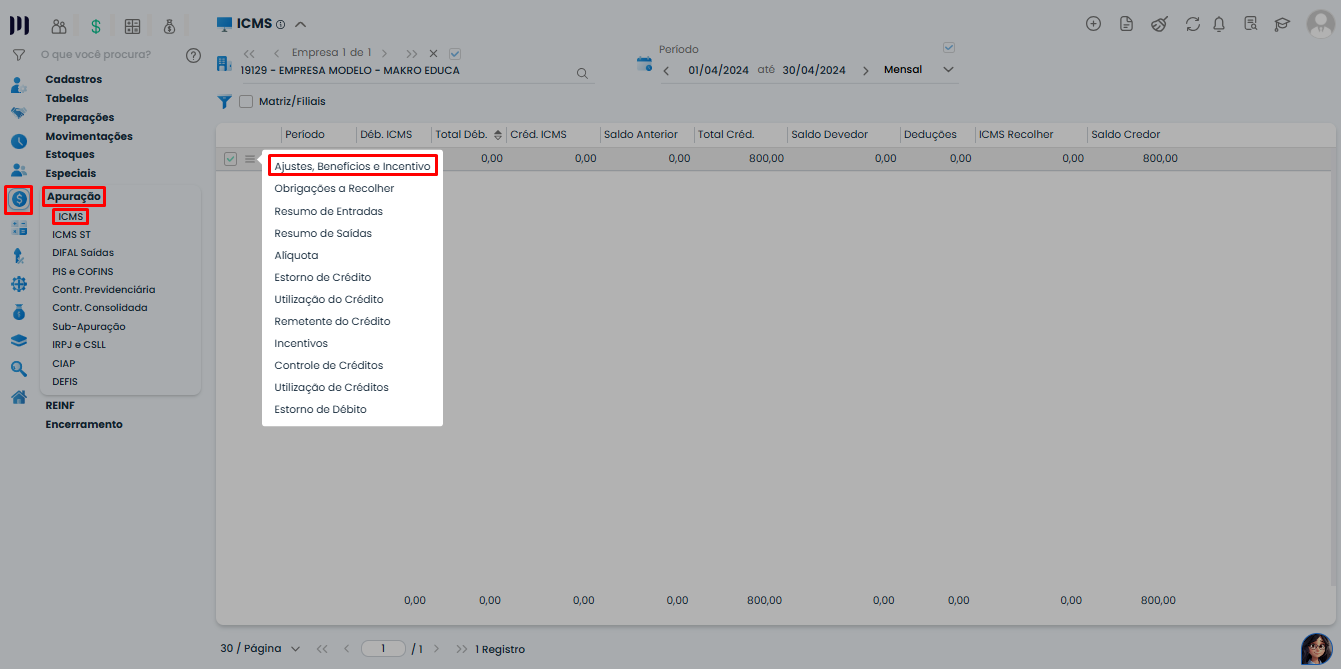Select Resumo de Entradas menu entry

328,211
